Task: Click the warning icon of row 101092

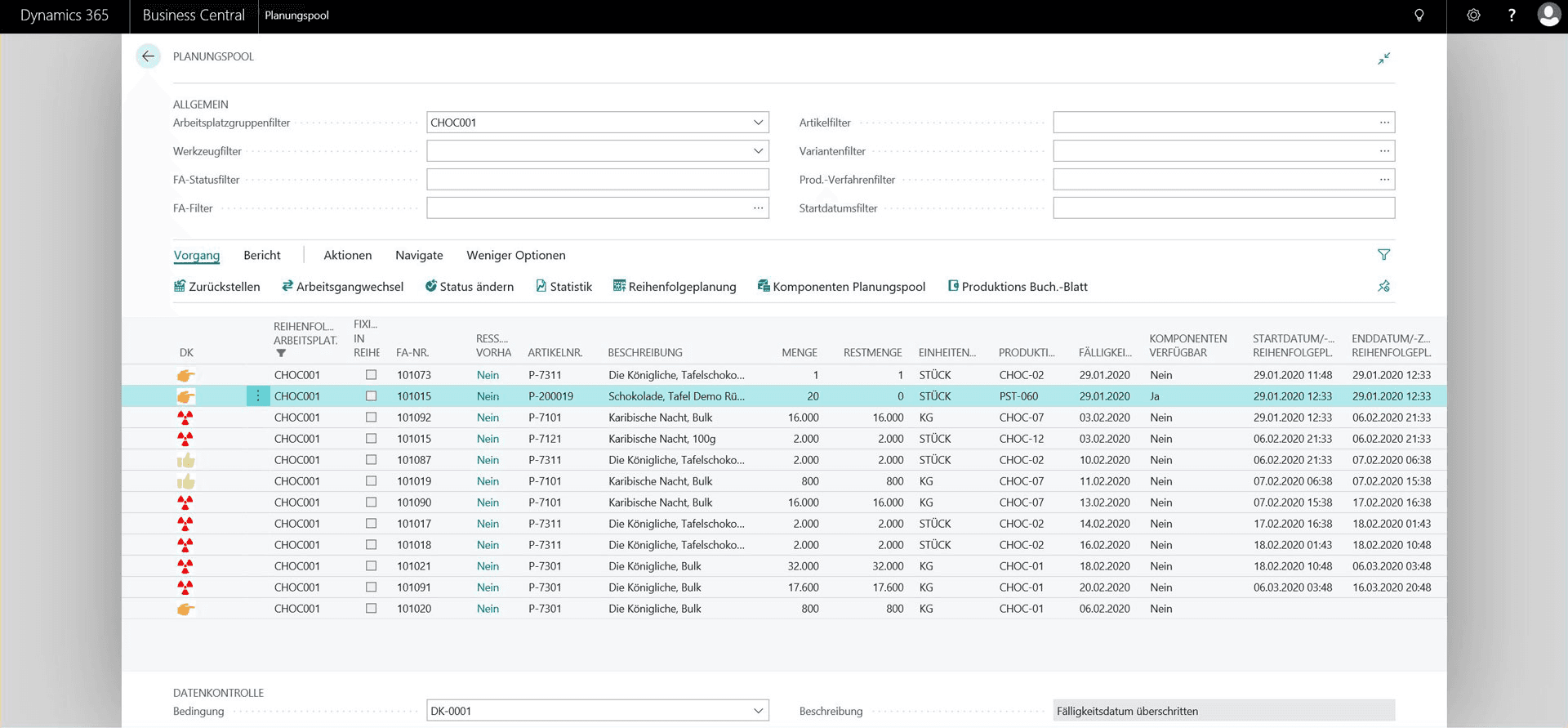Action: [x=186, y=418]
